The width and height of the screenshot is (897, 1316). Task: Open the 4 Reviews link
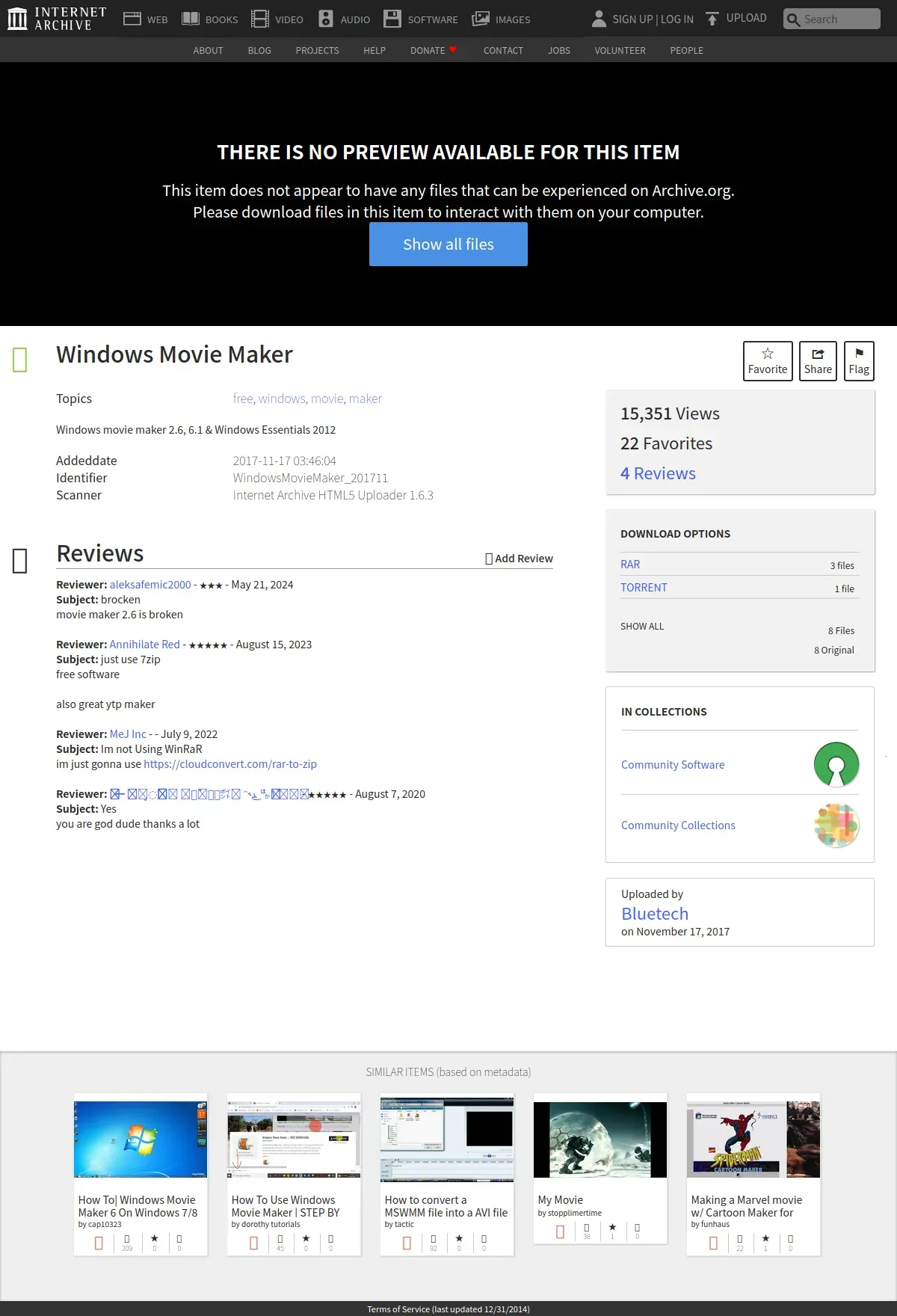[658, 473]
